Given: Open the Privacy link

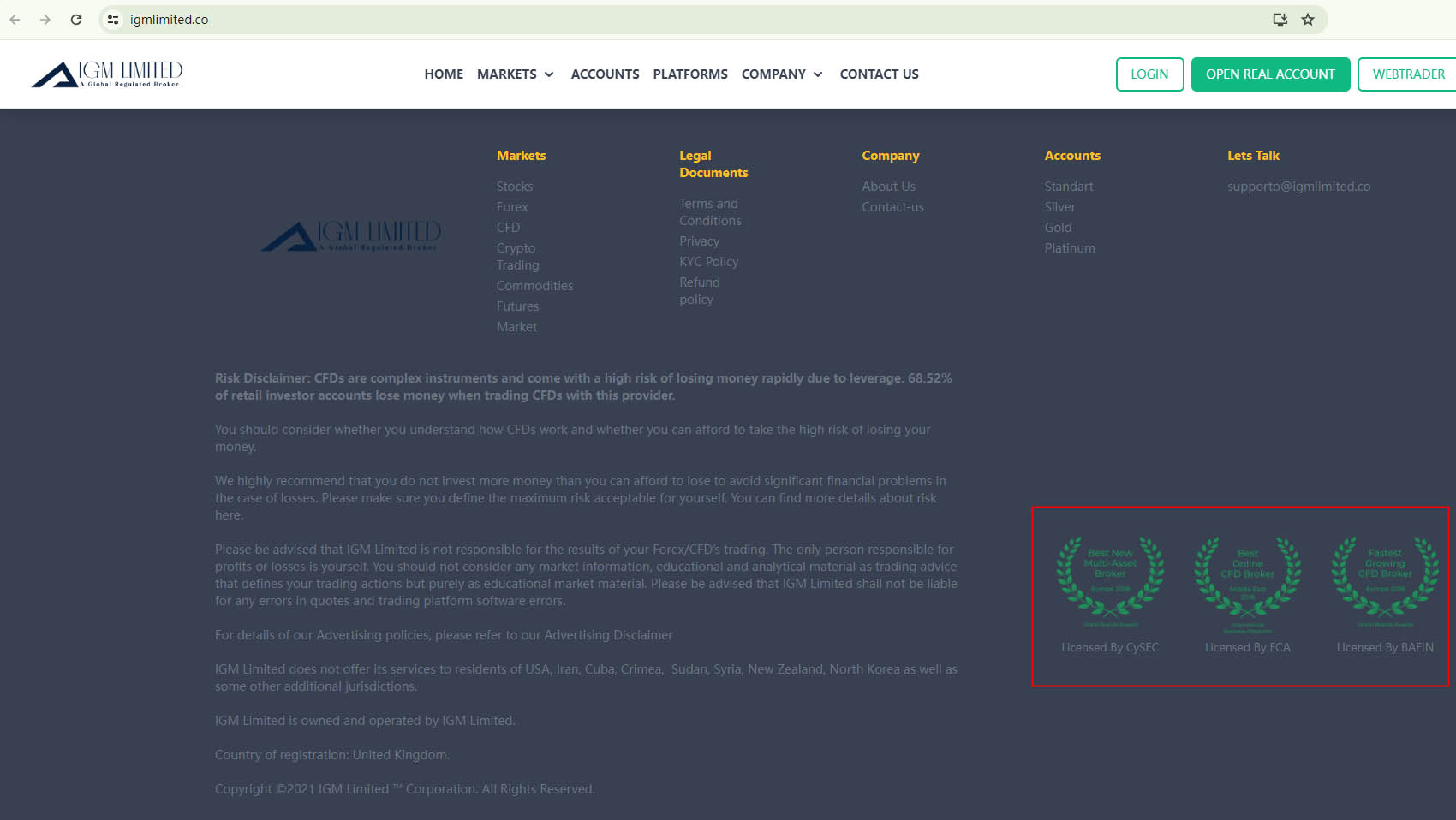Looking at the screenshot, I should coord(700,241).
